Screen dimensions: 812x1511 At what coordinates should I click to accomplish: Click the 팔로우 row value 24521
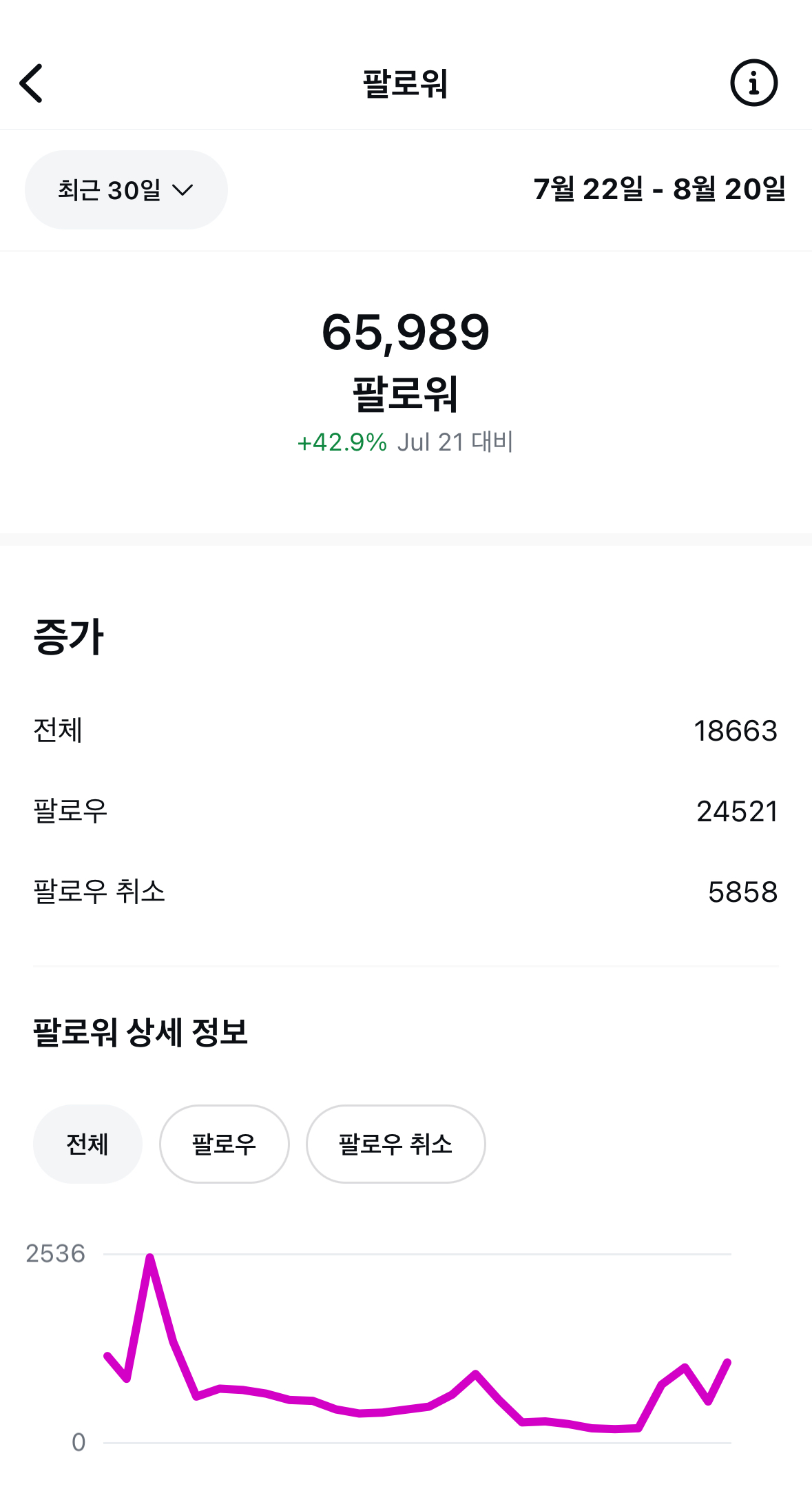coord(736,812)
